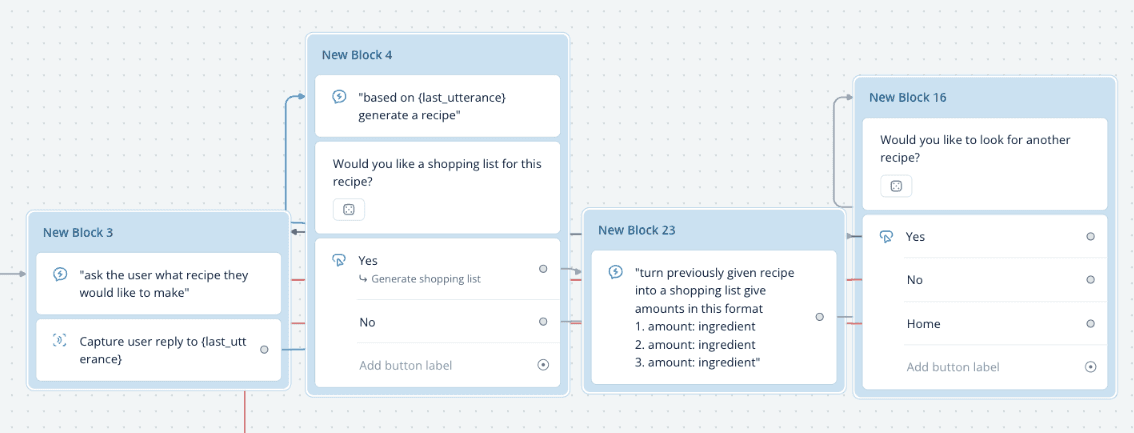Click the button icon beside Yes in New Block 16
The image size is (1134, 433).
886,237
